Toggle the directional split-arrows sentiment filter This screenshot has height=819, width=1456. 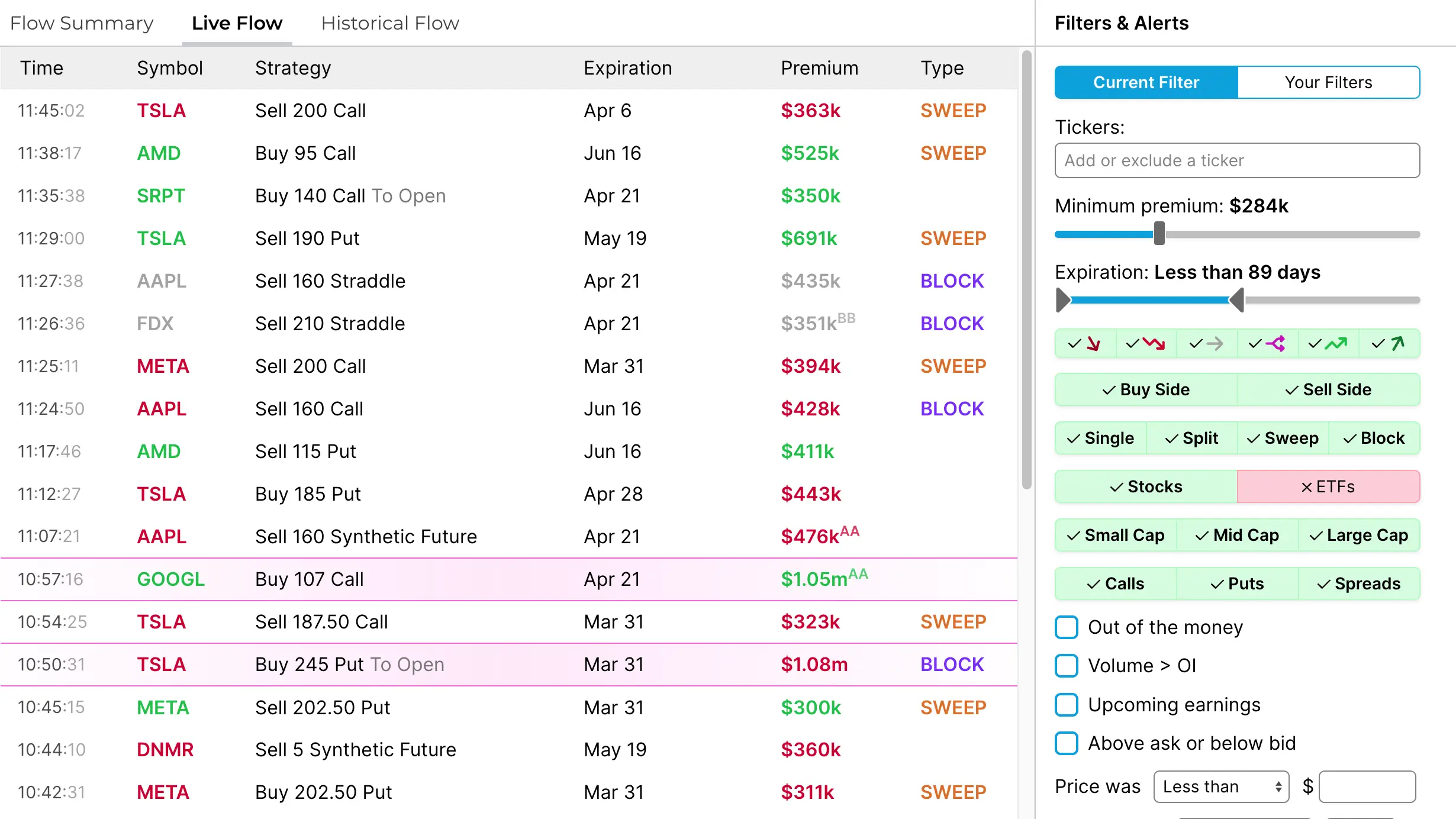pyautogui.click(x=1267, y=343)
